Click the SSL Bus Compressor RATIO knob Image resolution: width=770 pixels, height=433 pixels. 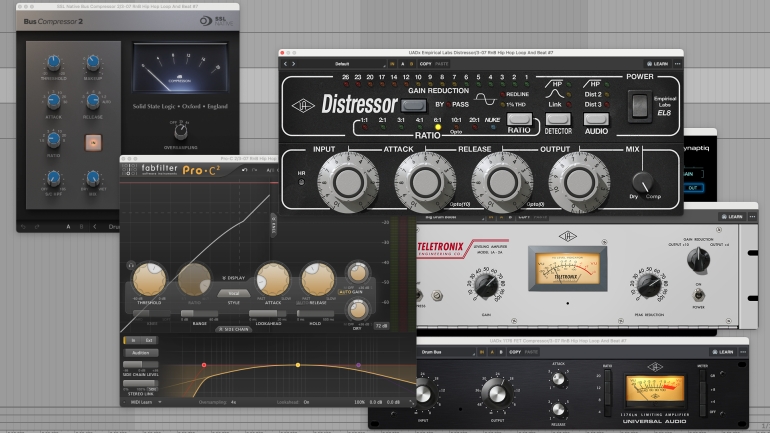pyautogui.click(x=53, y=140)
